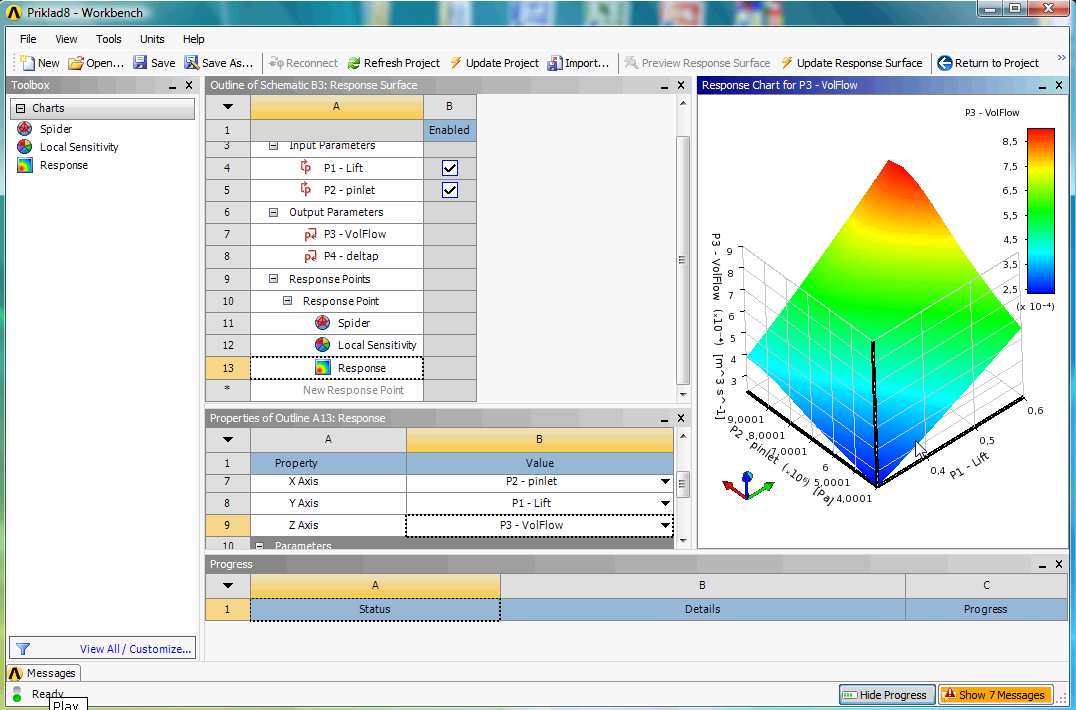Select the Details column header in Progress
The height and width of the screenshot is (710, 1076).
pyautogui.click(x=703, y=609)
